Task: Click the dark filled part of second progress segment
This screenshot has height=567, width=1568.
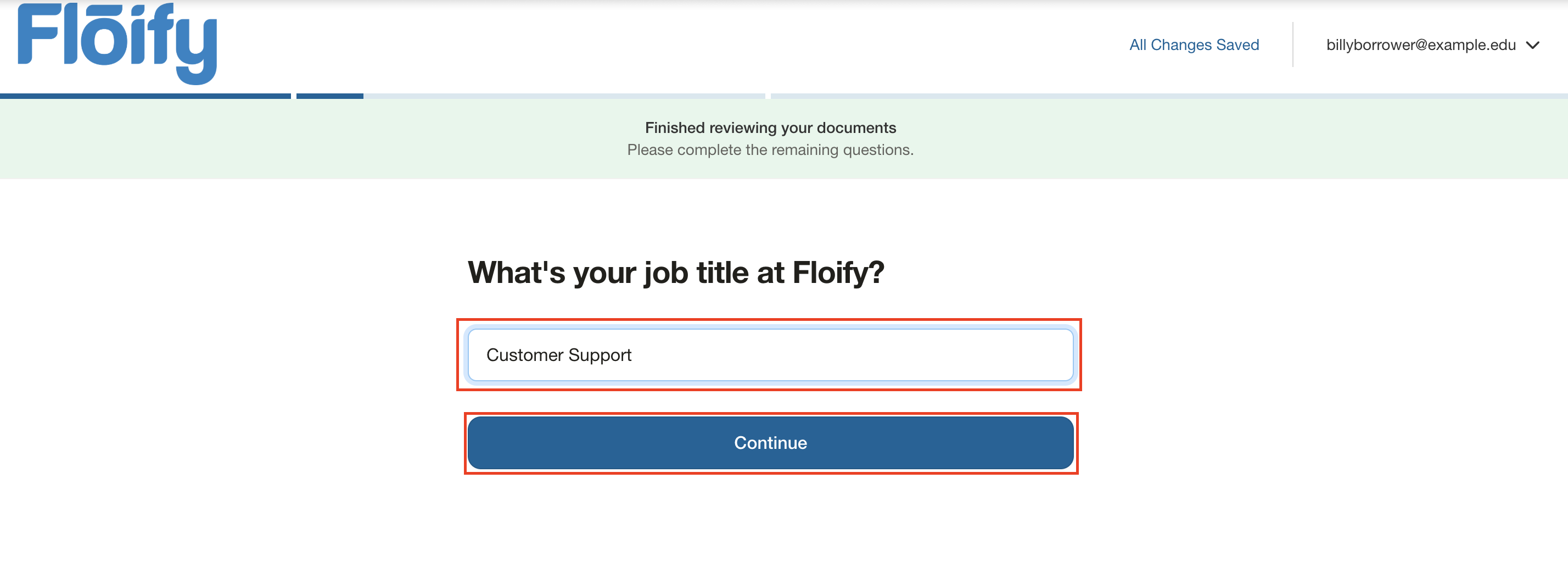Action: point(329,96)
